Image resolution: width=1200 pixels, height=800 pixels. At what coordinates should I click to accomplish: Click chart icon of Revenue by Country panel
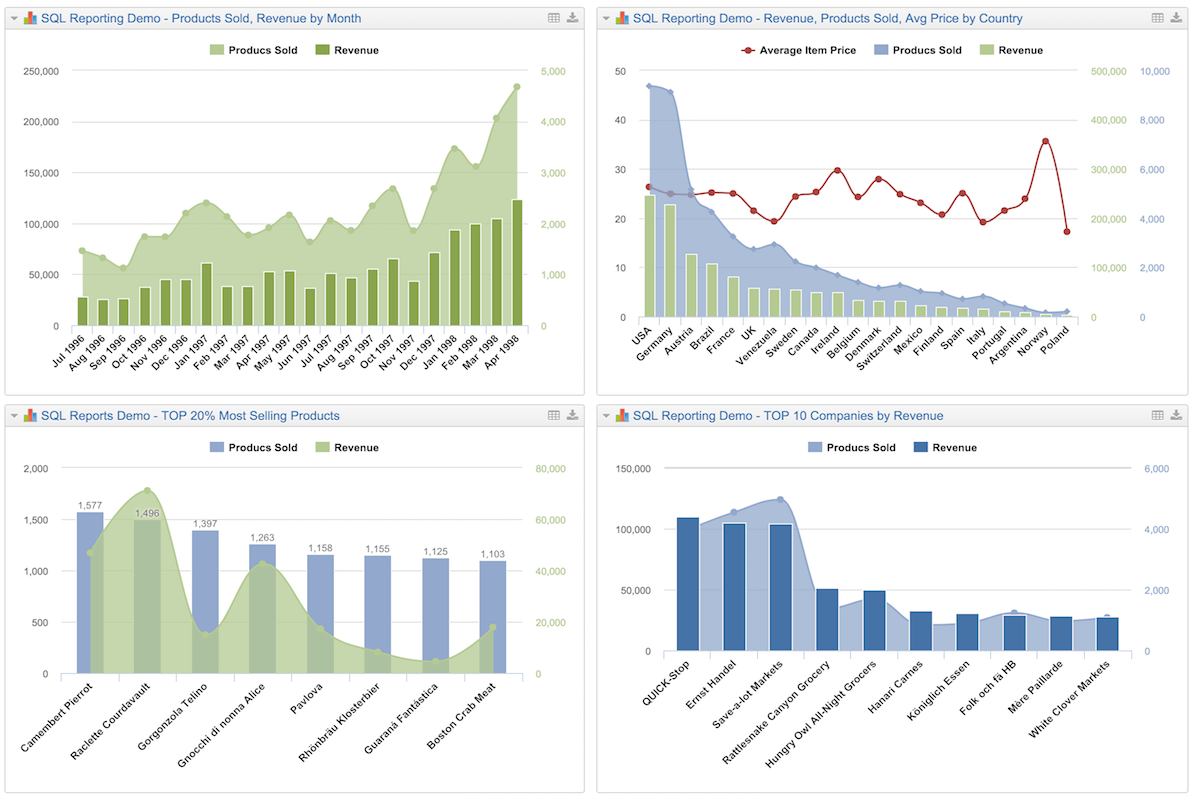pos(622,18)
